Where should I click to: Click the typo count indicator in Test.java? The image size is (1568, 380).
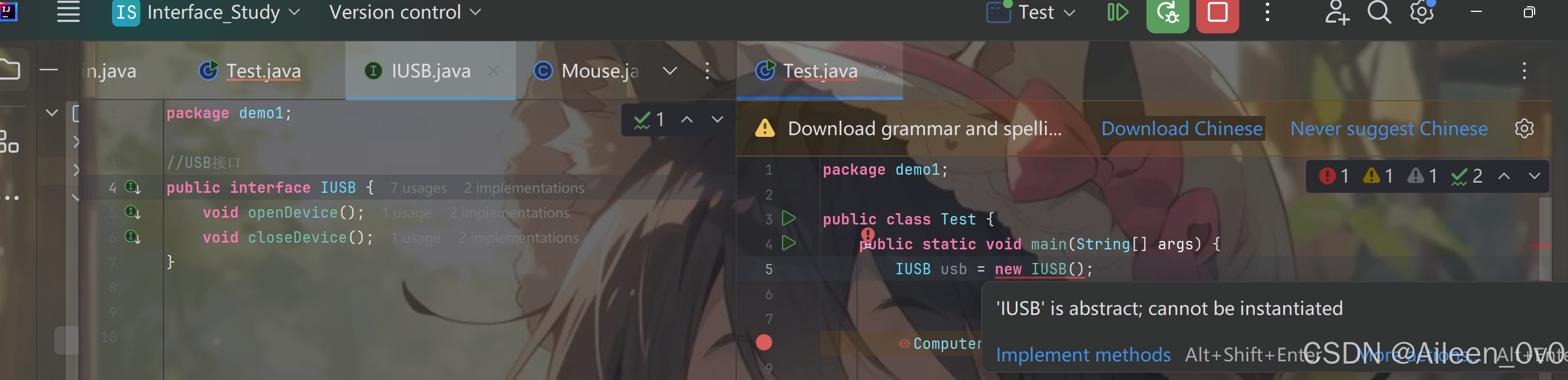1467,176
